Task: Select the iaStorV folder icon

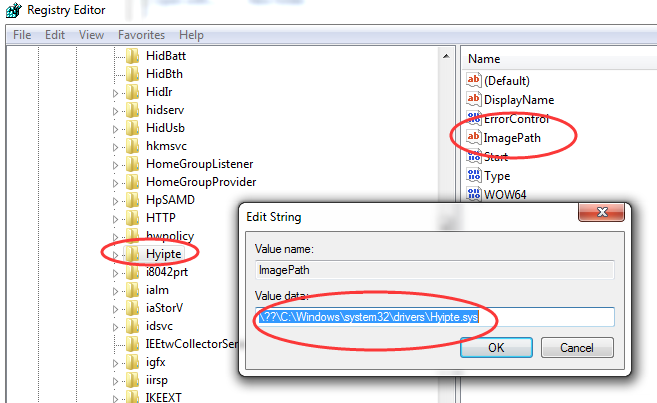Action: (132, 308)
